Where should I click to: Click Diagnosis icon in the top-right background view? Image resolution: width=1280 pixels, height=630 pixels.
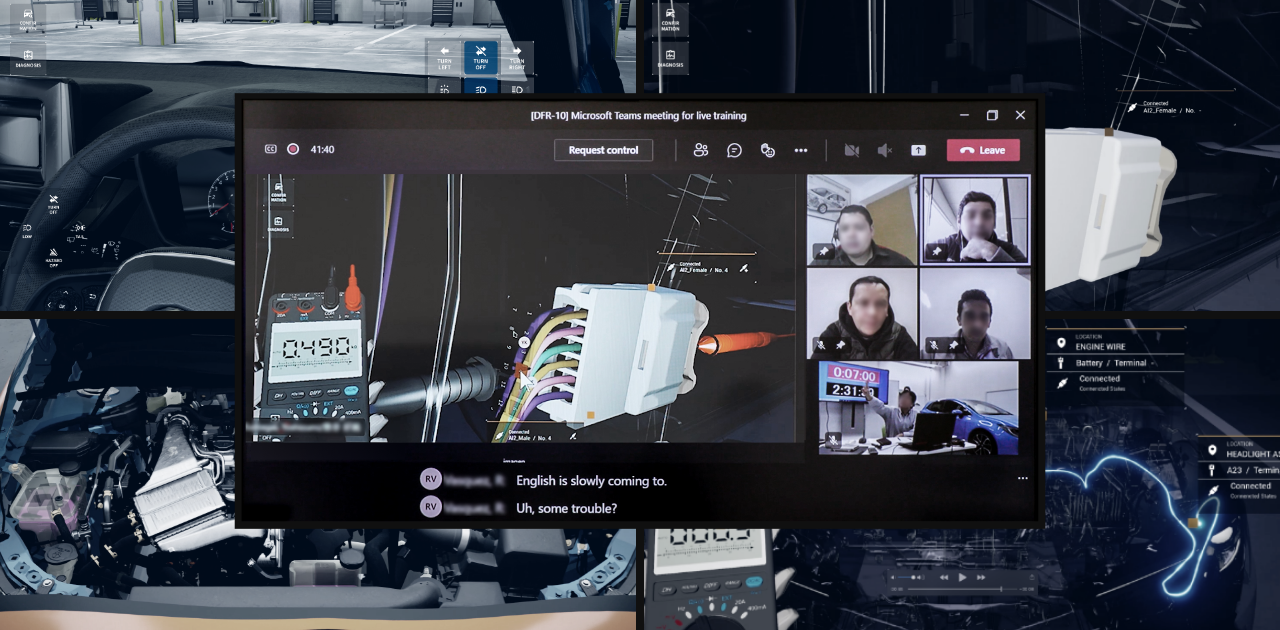(670, 58)
